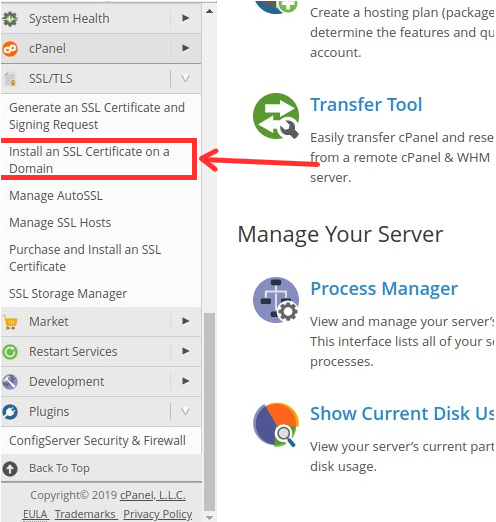The image size is (496, 522).
Task: Click the Development wrench icon
Action: coord(10,382)
